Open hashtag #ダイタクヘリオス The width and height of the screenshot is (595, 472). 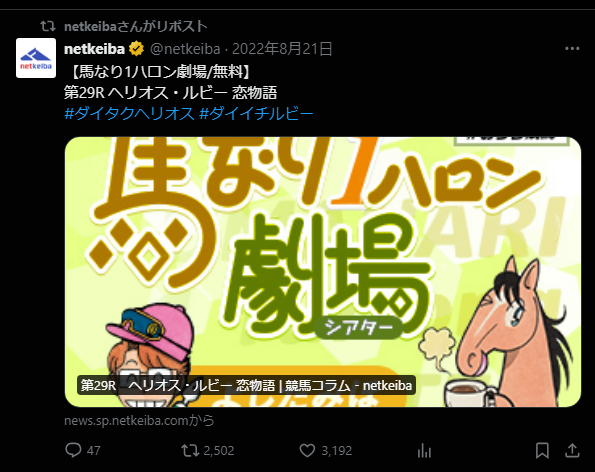(129, 113)
